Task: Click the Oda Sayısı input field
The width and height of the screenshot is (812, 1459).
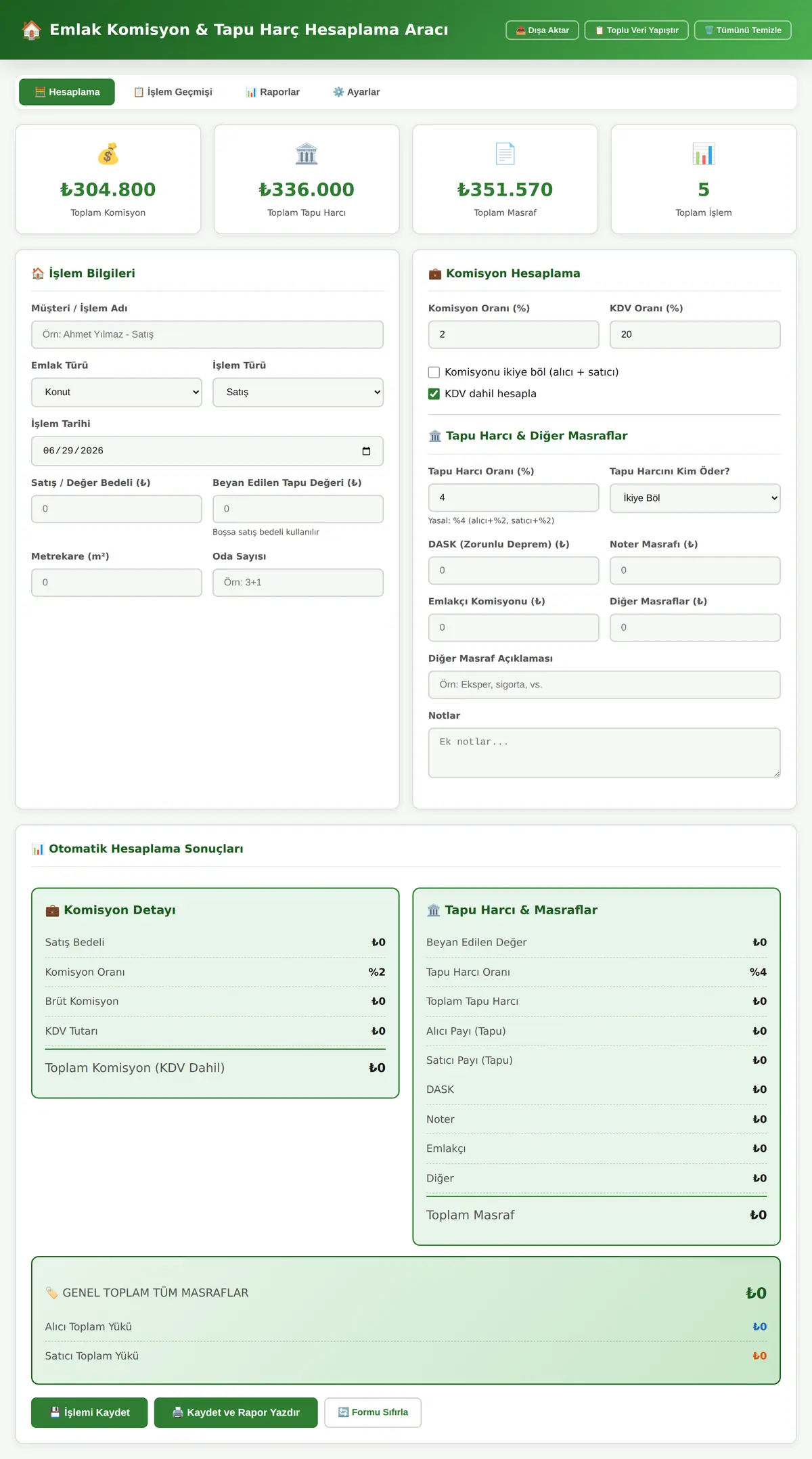Action: click(298, 583)
